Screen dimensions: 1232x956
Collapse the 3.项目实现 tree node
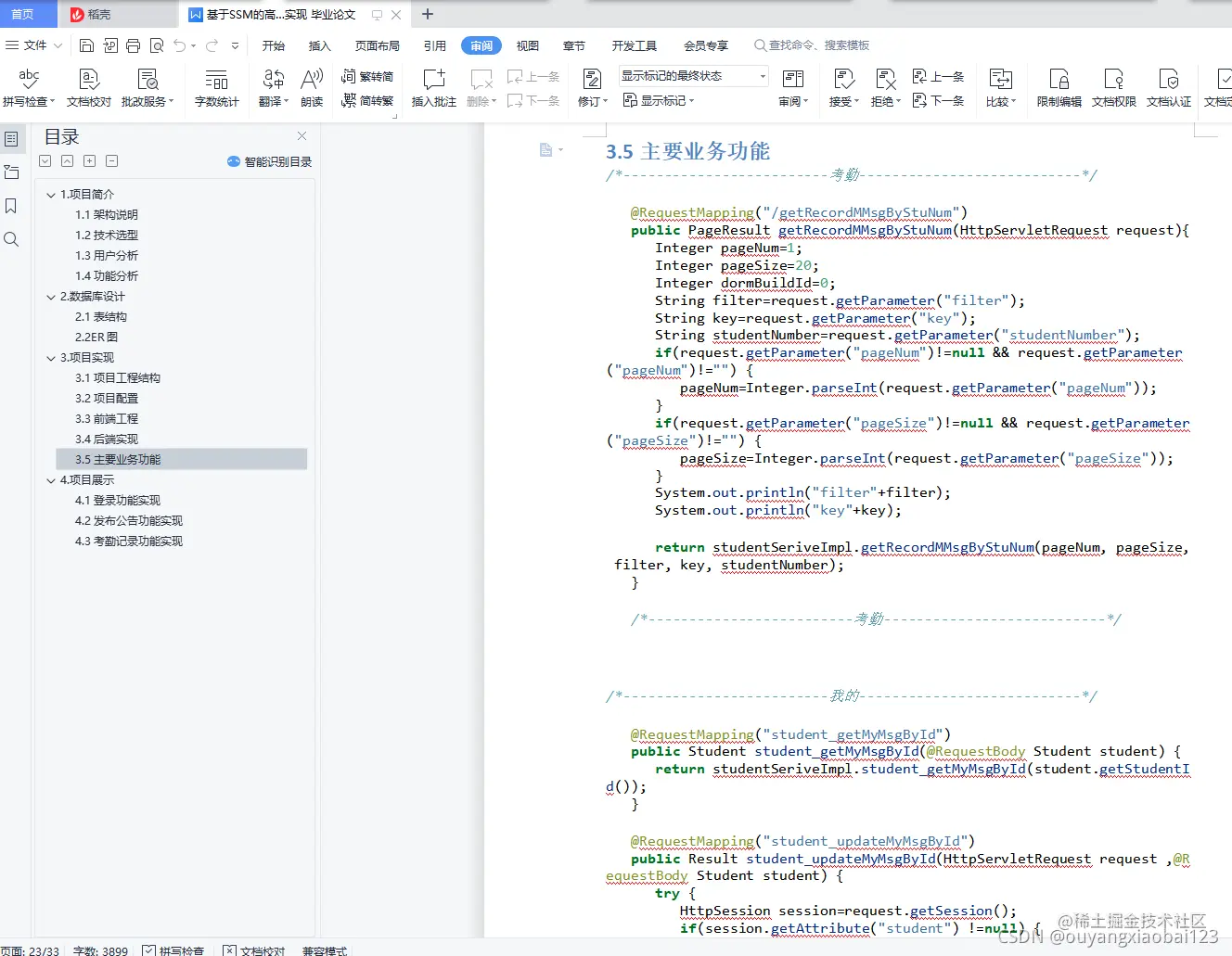pos(51,358)
